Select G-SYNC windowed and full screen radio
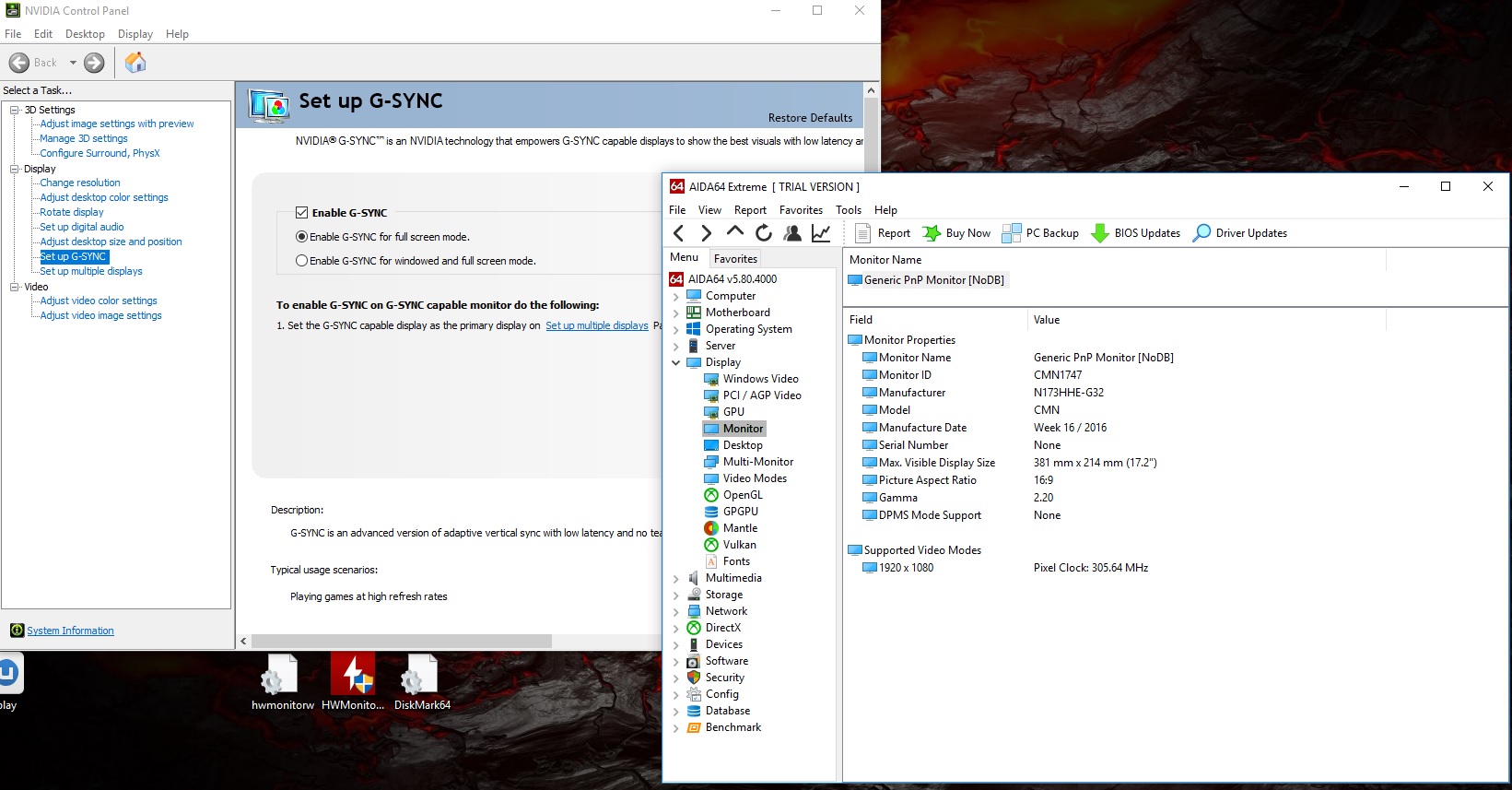Image resolution: width=1512 pixels, height=790 pixels. pos(301,261)
